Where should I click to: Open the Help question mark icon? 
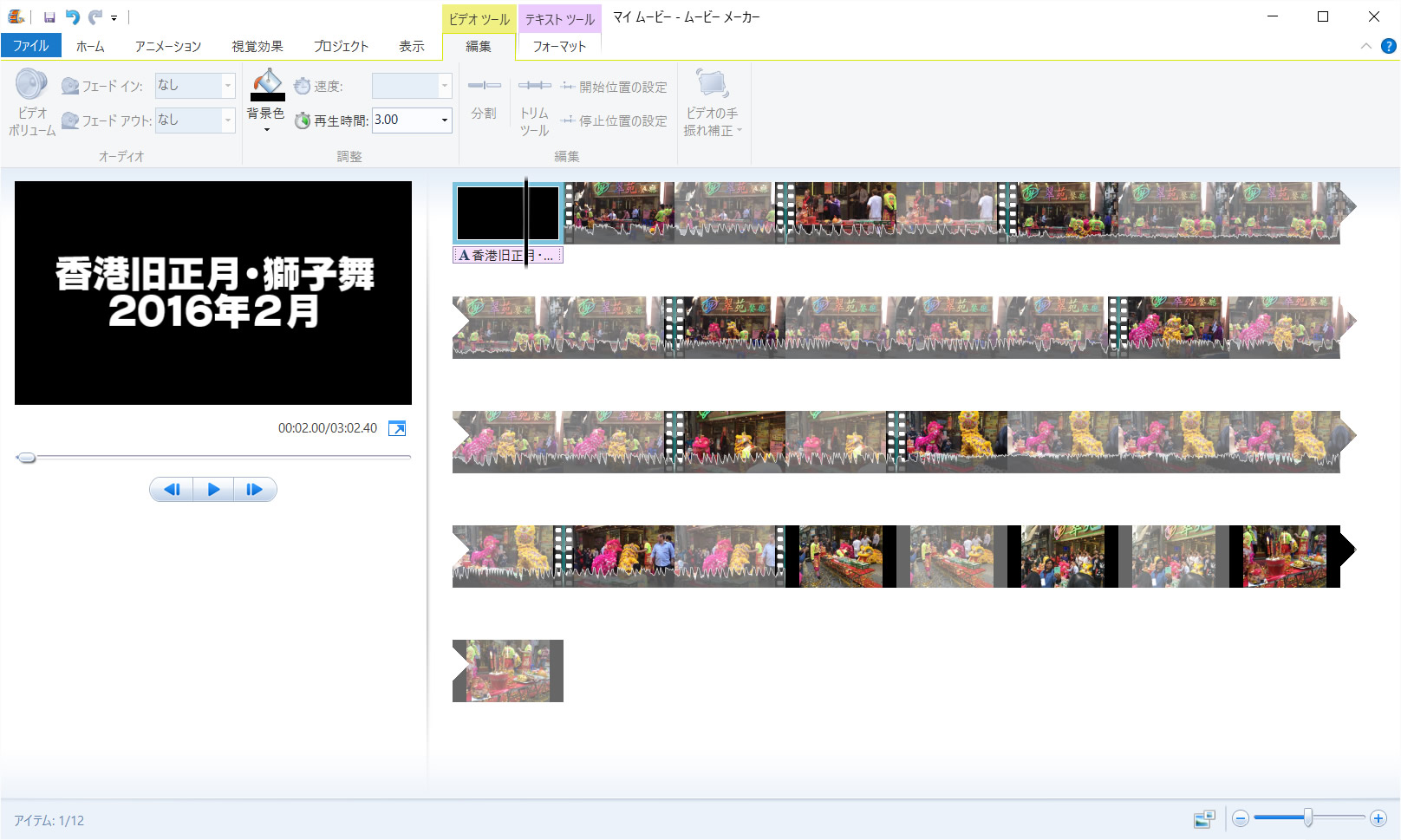(x=1388, y=47)
